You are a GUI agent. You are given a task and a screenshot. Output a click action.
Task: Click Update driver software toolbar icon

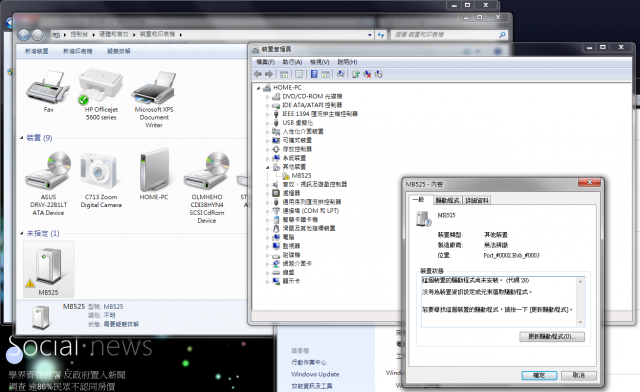(x=356, y=74)
